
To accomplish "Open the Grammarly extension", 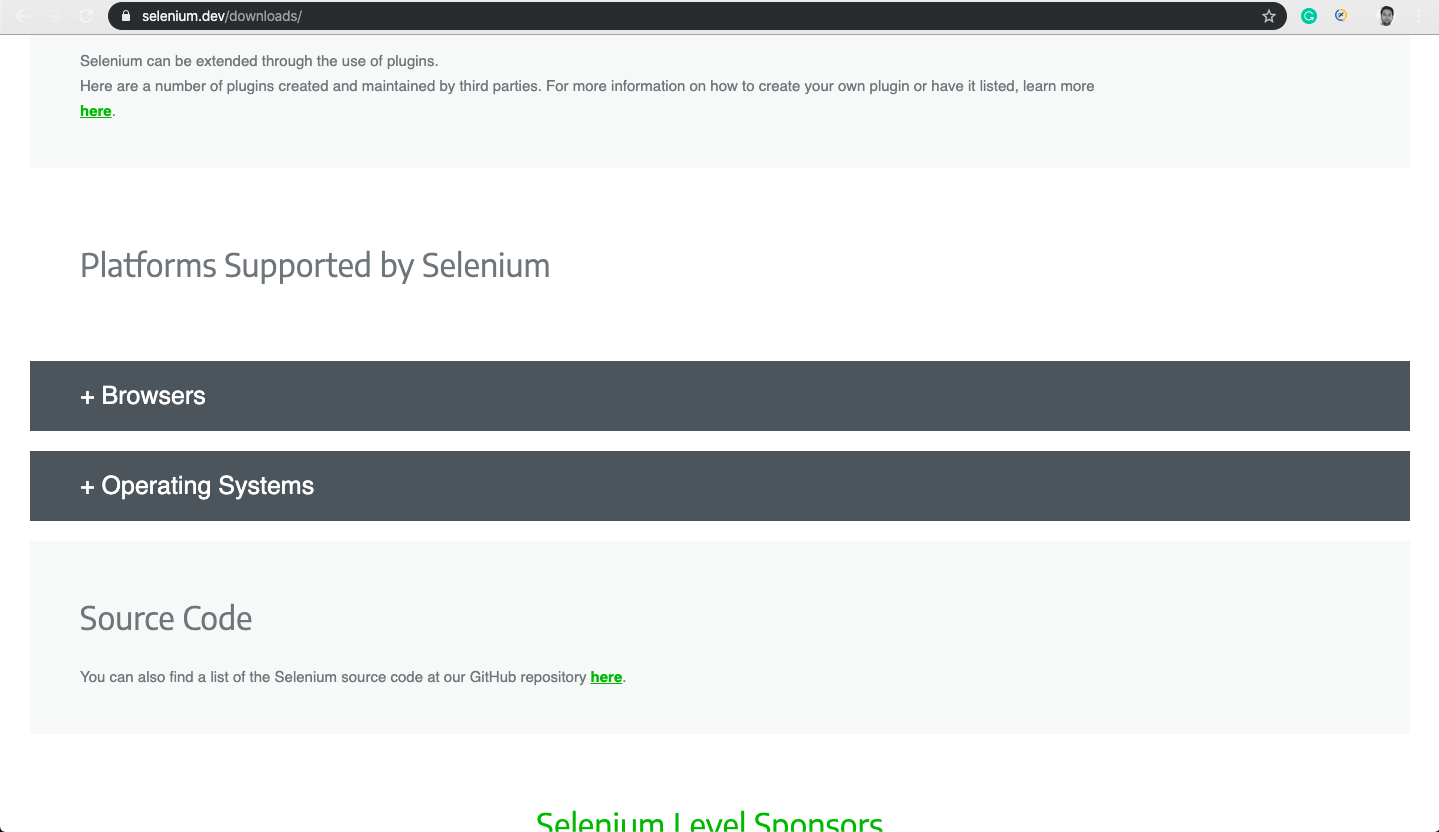I will (x=1309, y=16).
